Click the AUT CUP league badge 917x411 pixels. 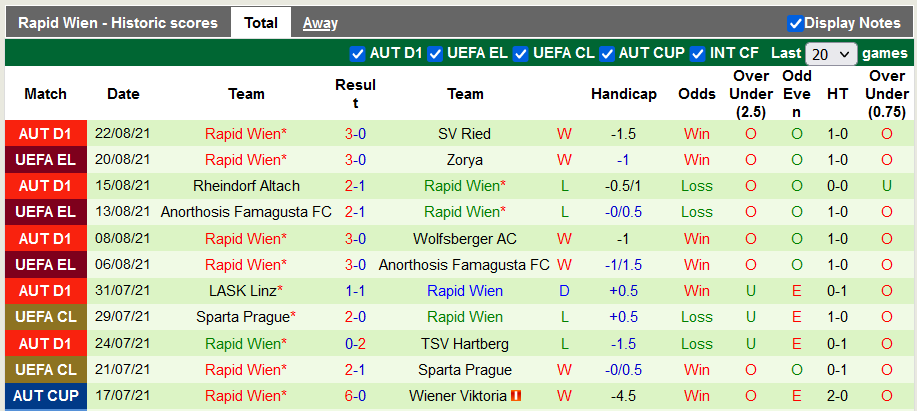(45, 396)
